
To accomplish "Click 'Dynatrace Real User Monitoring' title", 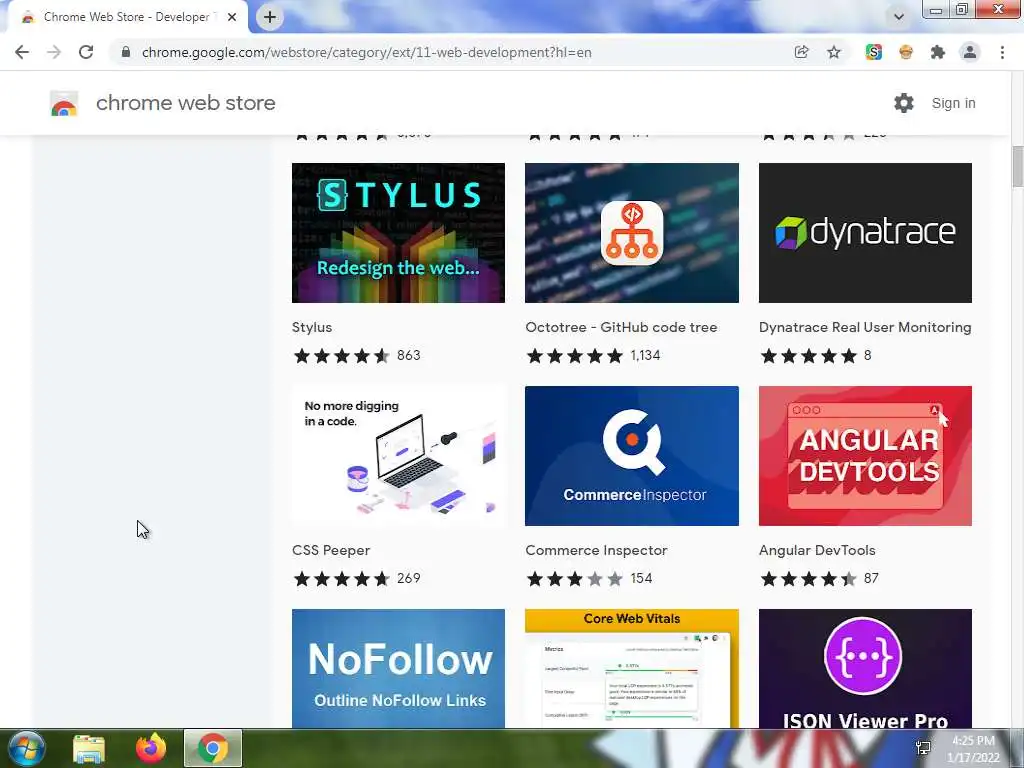I will (865, 327).
